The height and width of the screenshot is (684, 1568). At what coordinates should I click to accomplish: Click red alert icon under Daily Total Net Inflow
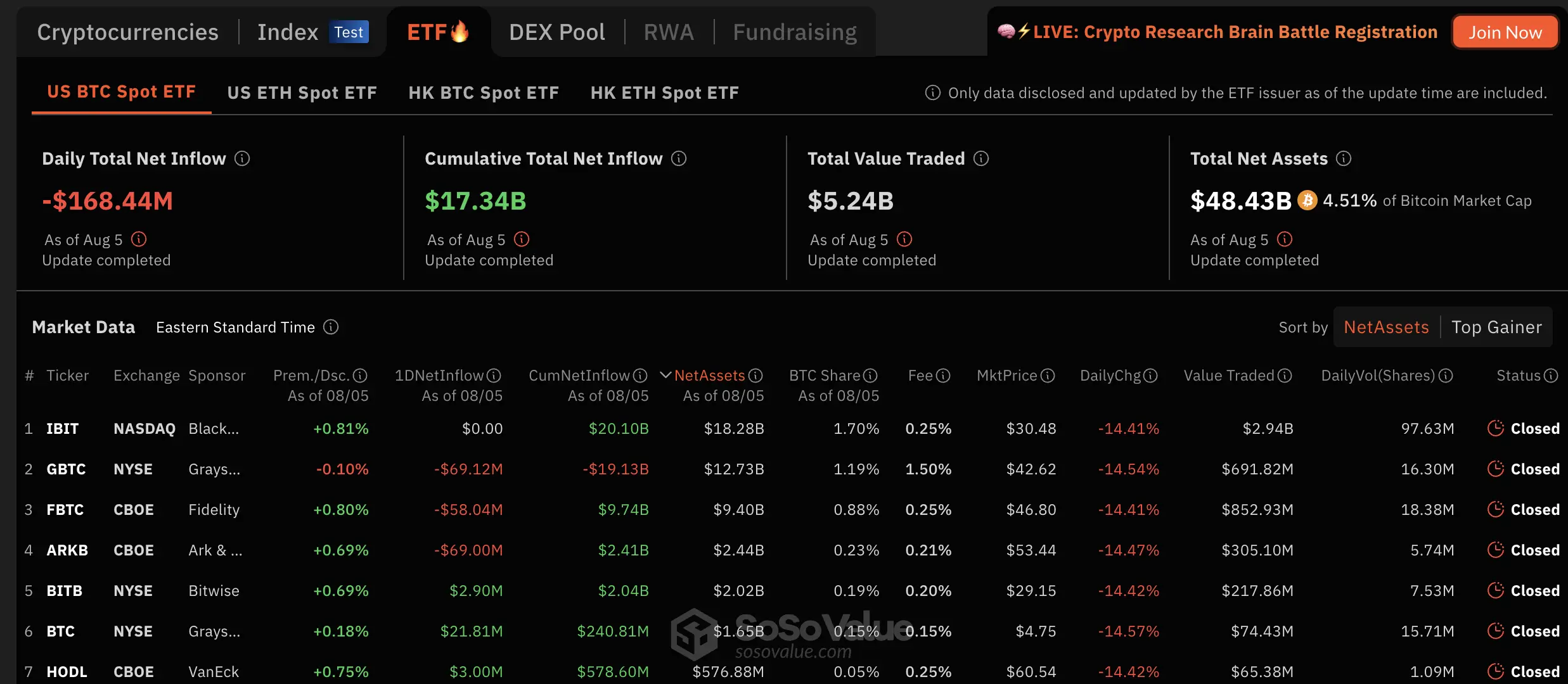139,239
